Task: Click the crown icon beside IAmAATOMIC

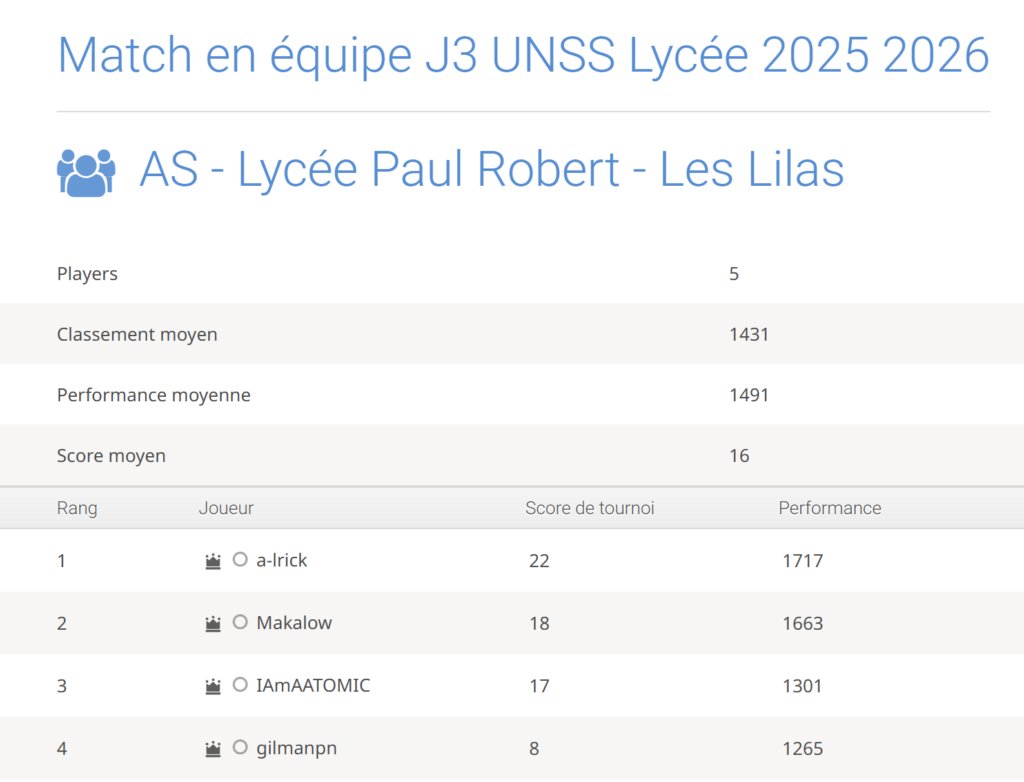Action: pos(213,686)
